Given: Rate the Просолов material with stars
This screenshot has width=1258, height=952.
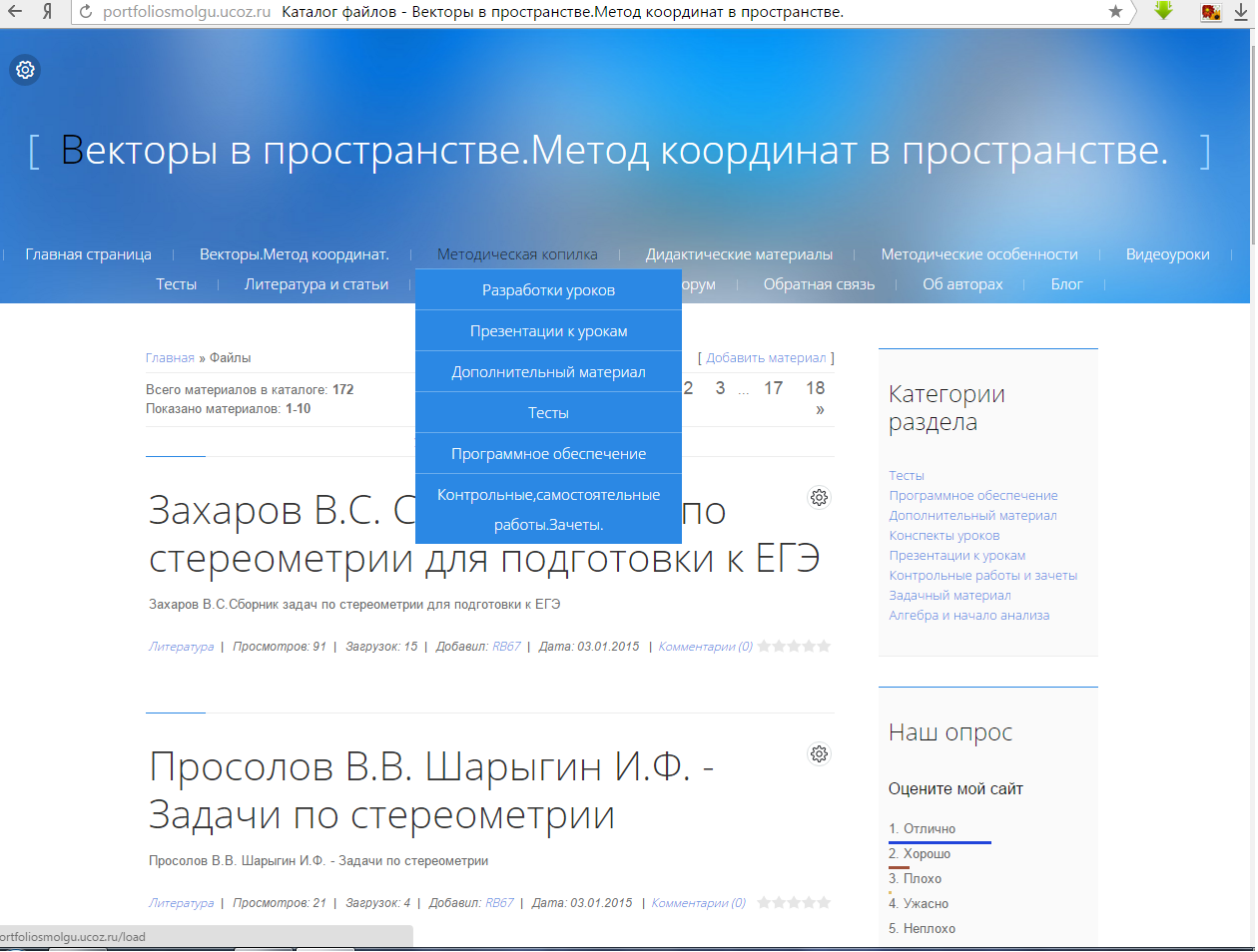Looking at the screenshot, I should tap(794, 902).
